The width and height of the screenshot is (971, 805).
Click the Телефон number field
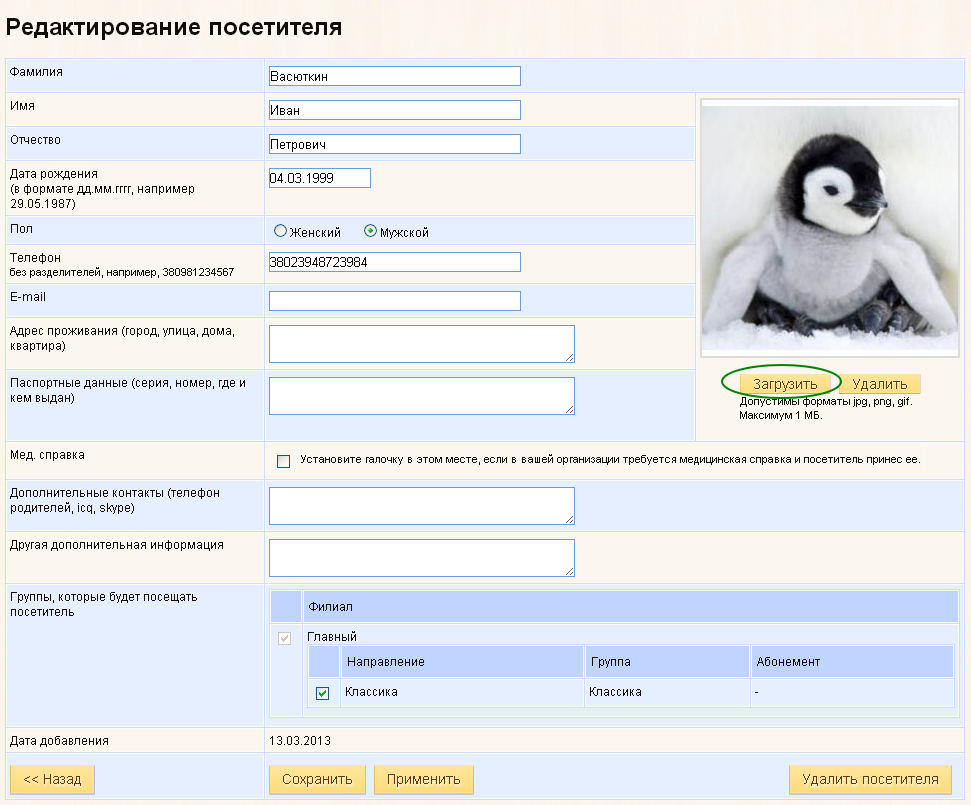click(394, 262)
